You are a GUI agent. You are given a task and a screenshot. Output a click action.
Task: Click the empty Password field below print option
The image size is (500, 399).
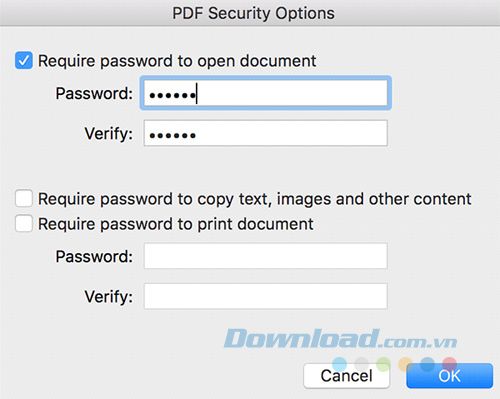tap(266, 256)
